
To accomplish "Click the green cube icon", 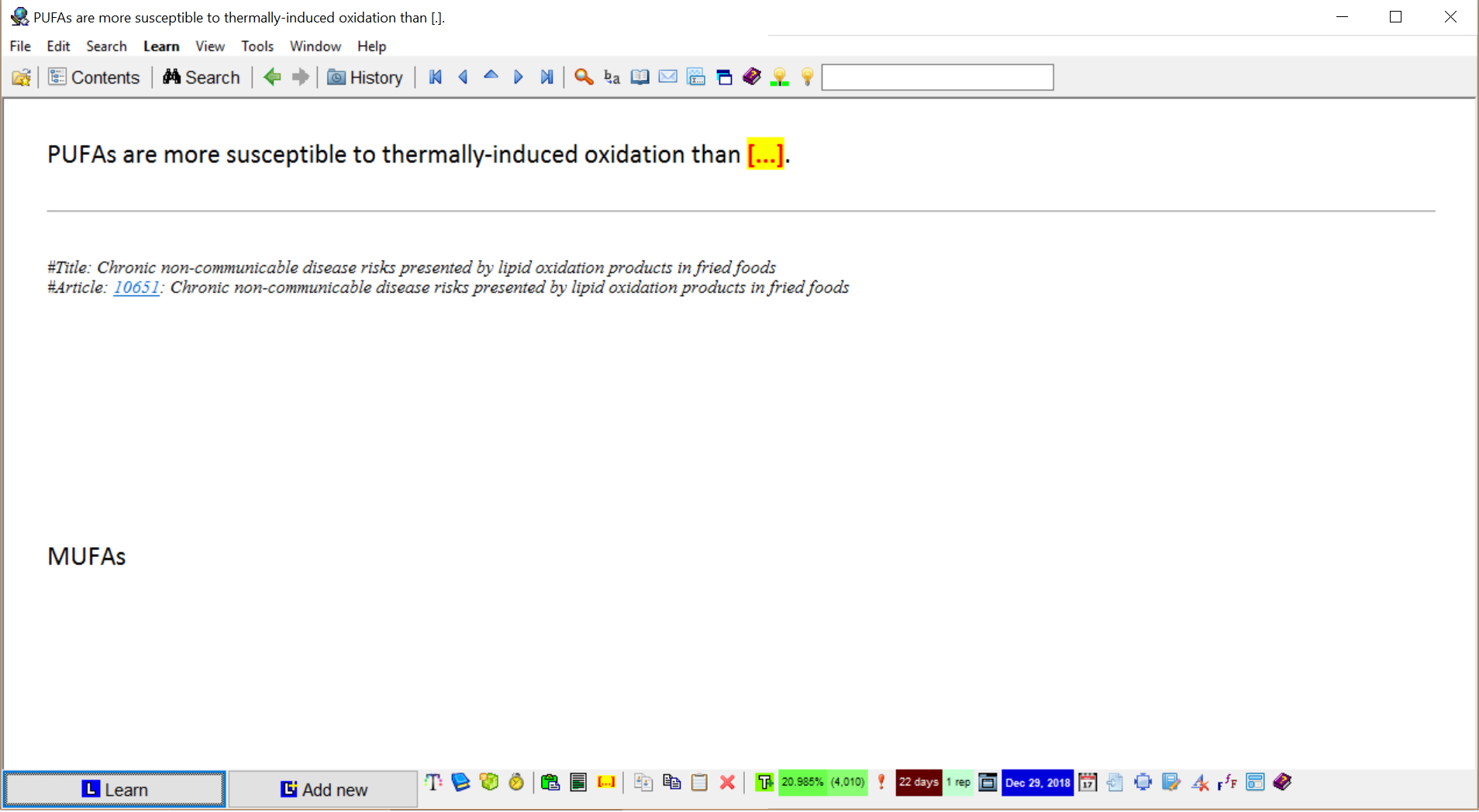I will 489,783.
